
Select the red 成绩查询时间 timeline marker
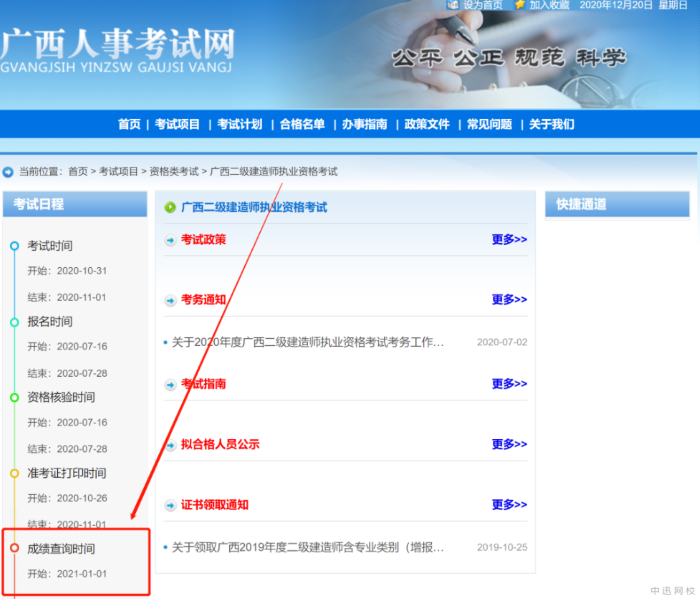click(14, 548)
